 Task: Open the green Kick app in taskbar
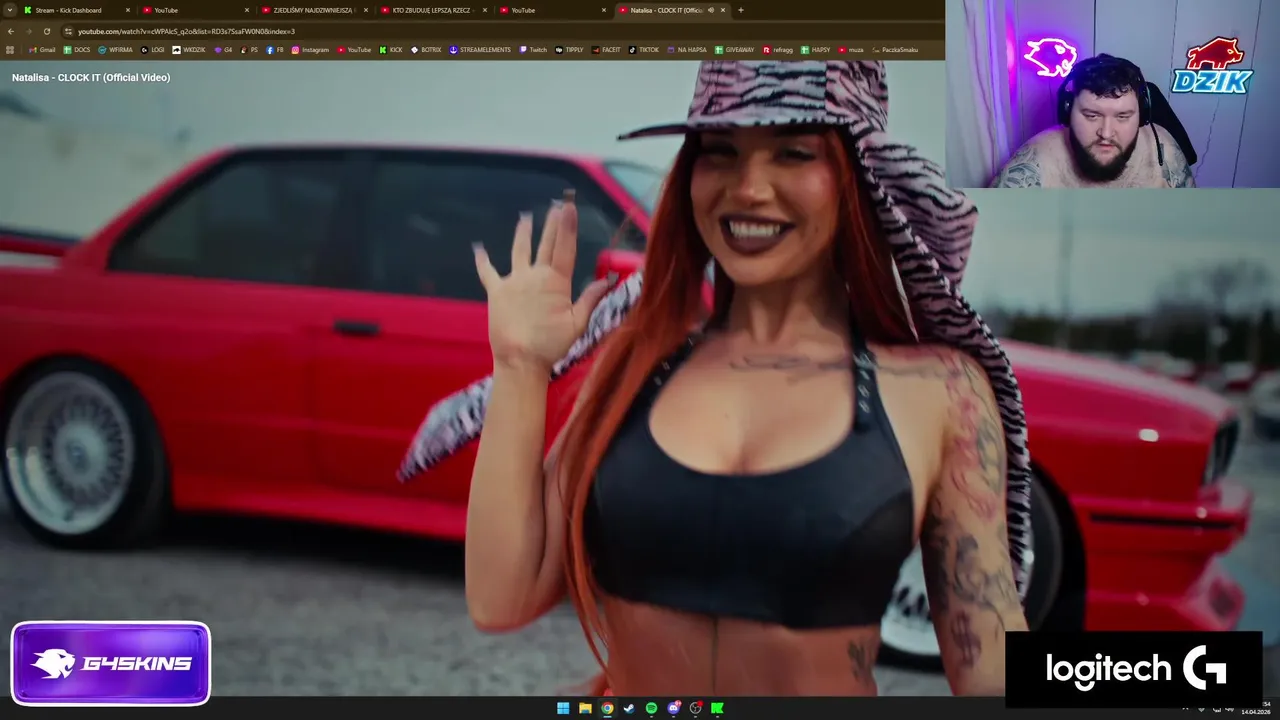point(717,708)
